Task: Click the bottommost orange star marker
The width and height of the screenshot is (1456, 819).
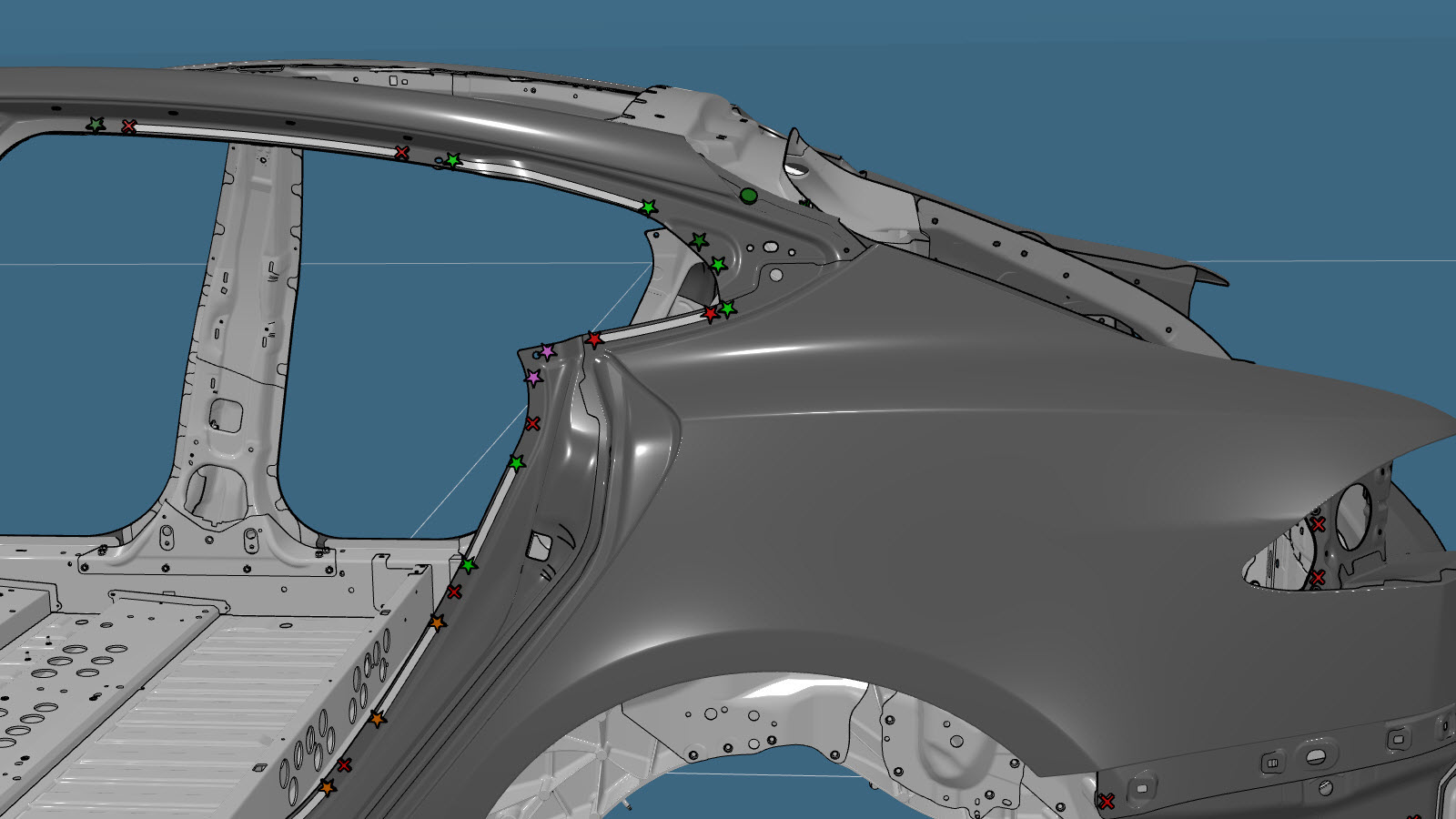Action: [328, 787]
